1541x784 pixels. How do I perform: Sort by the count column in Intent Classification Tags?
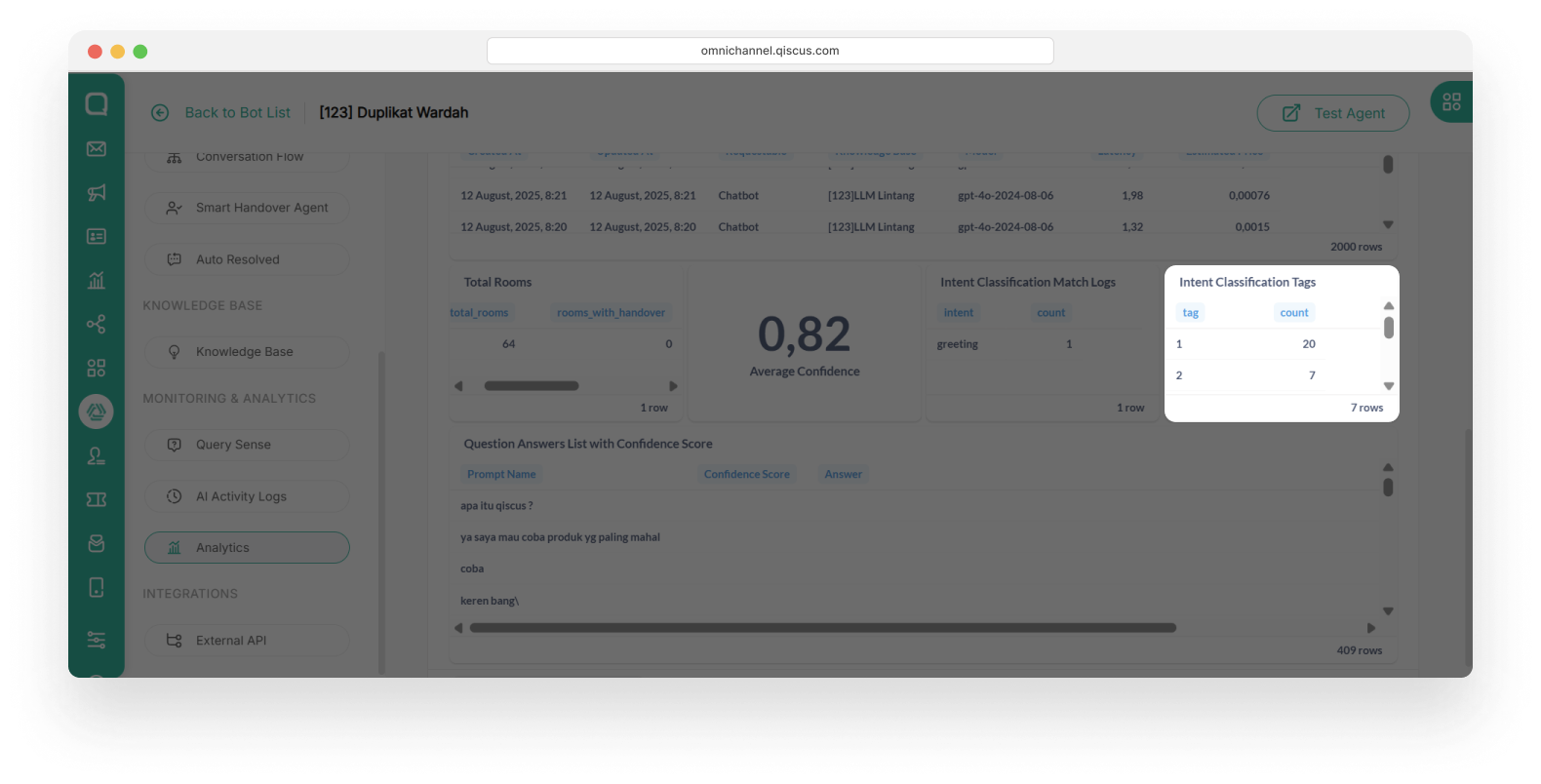tap(1293, 313)
